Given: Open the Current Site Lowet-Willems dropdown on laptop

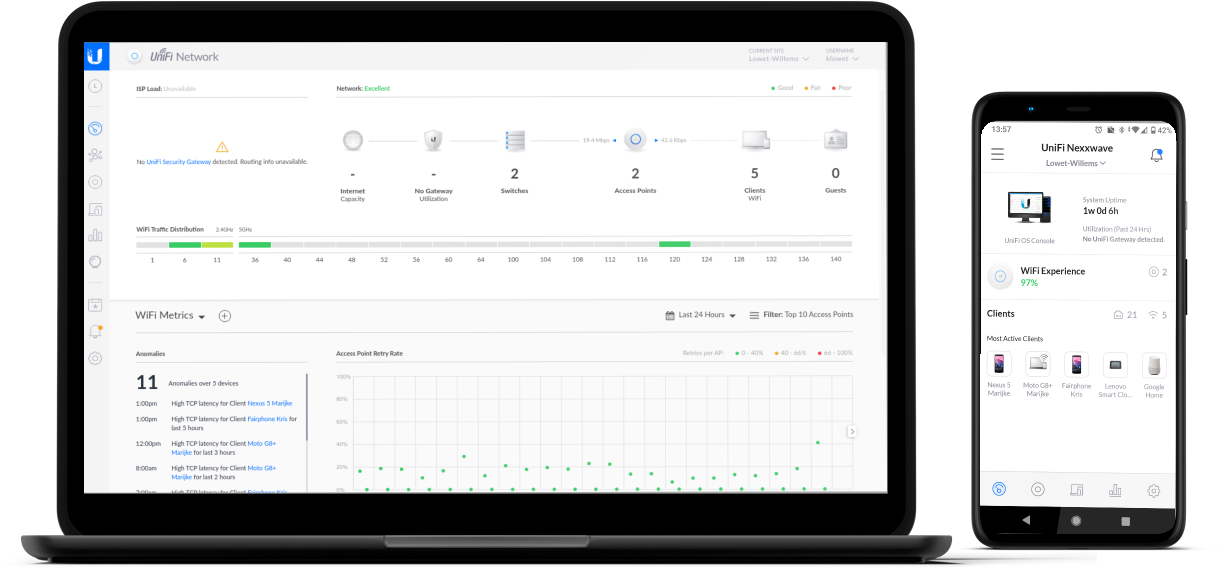Looking at the screenshot, I should pos(779,55).
